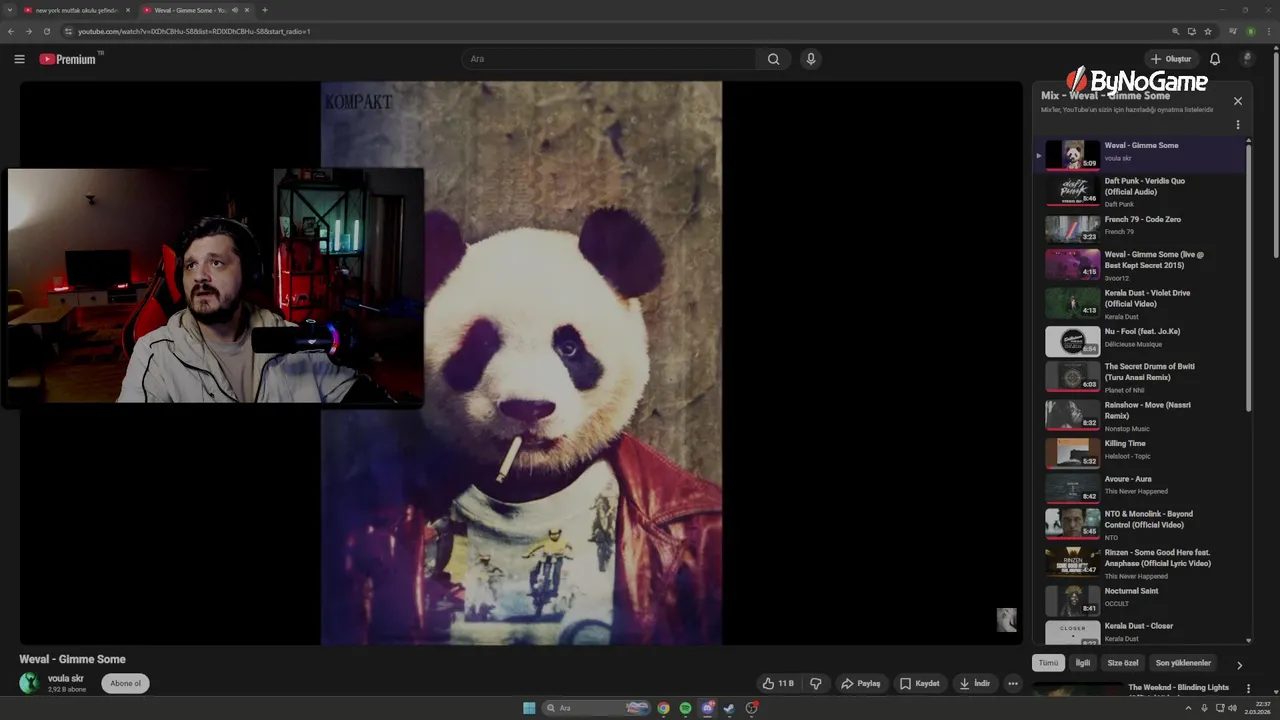Open the taskbar volume control
Image resolution: width=1280 pixels, height=720 pixels.
[1232, 708]
